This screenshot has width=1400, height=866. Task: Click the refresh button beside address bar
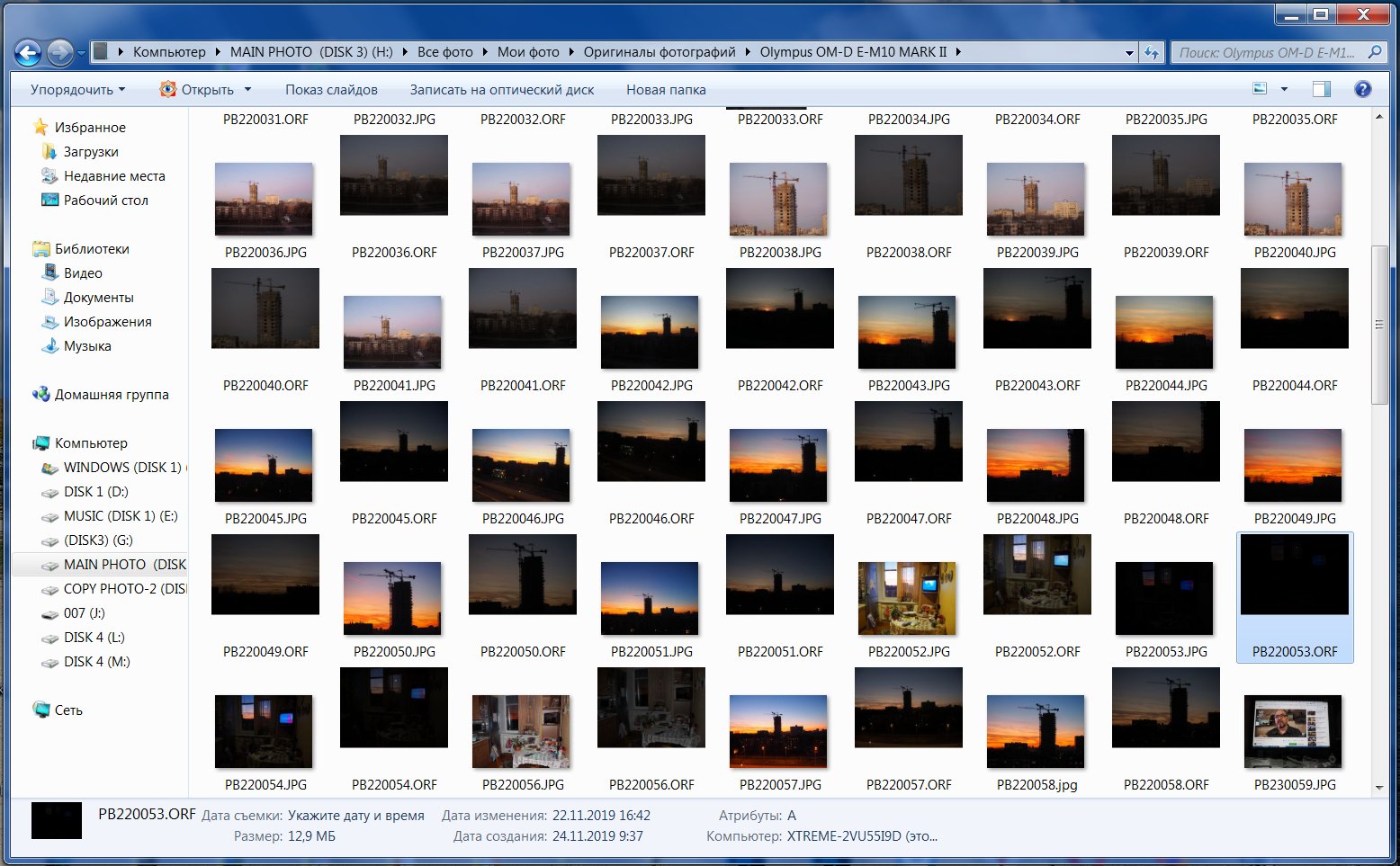coord(1151,53)
